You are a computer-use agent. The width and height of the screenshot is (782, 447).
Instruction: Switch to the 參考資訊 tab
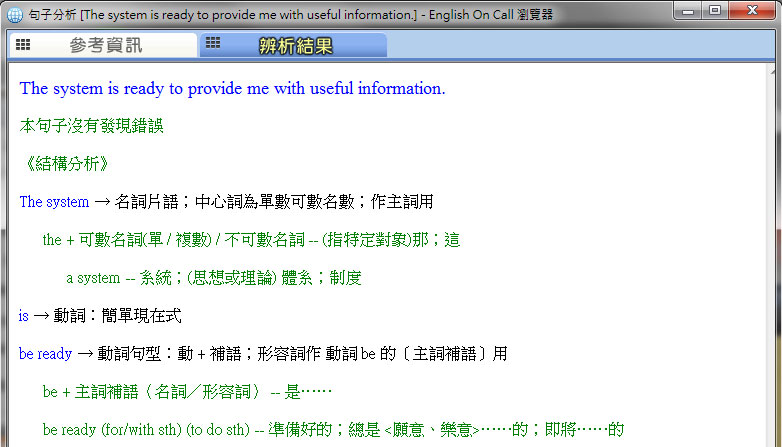click(103, 45)
